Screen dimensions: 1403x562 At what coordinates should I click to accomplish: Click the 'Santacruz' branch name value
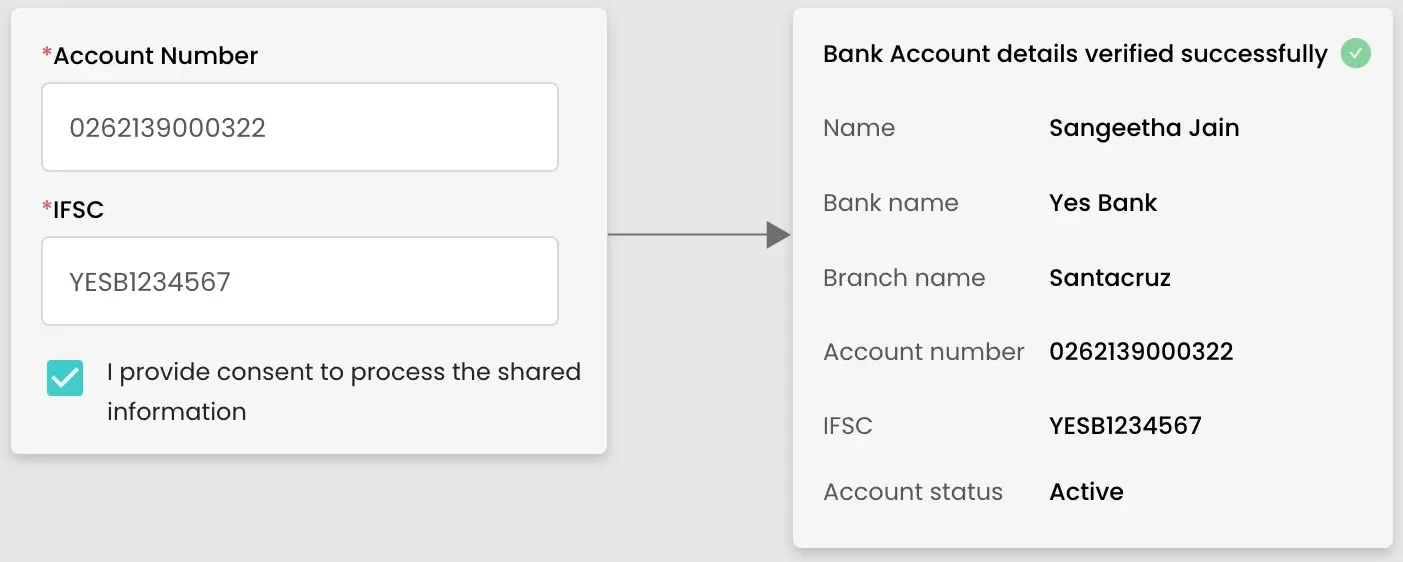1110,278
